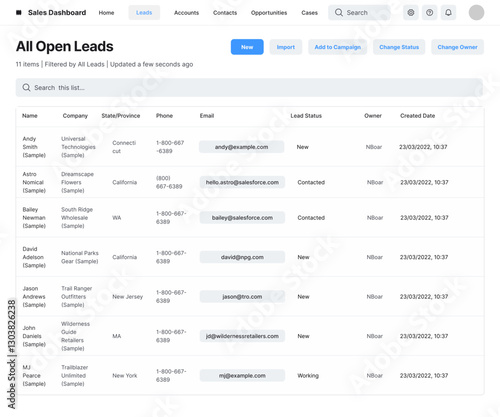The image size is (500, 417).
Task: Open lead MJ Pearce (Sample)
Action: tap(34, 376)
